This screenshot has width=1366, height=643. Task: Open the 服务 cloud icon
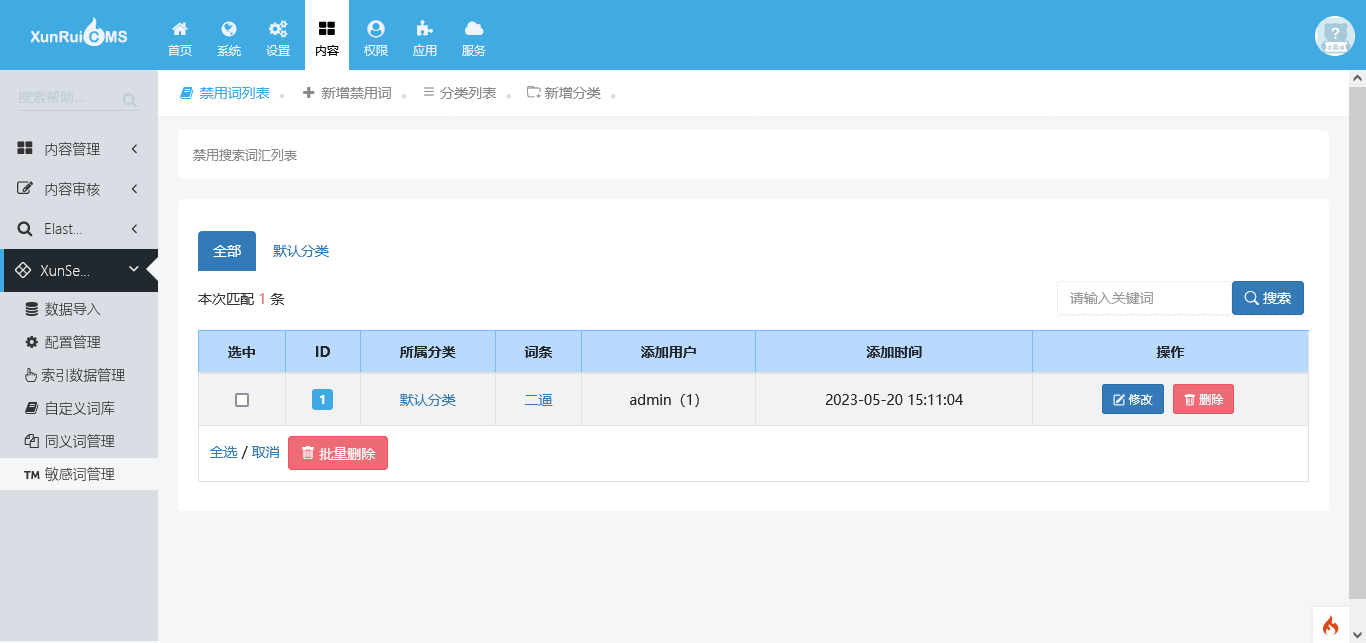[x=474, y=38]
